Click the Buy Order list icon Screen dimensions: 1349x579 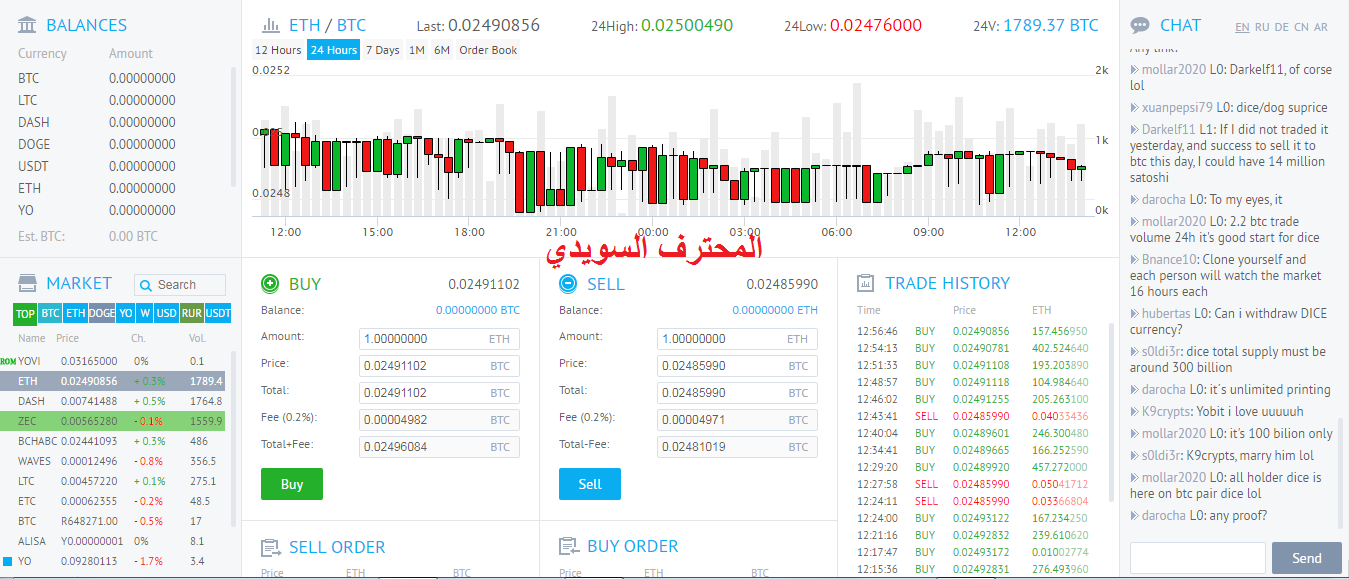[568, 546]
